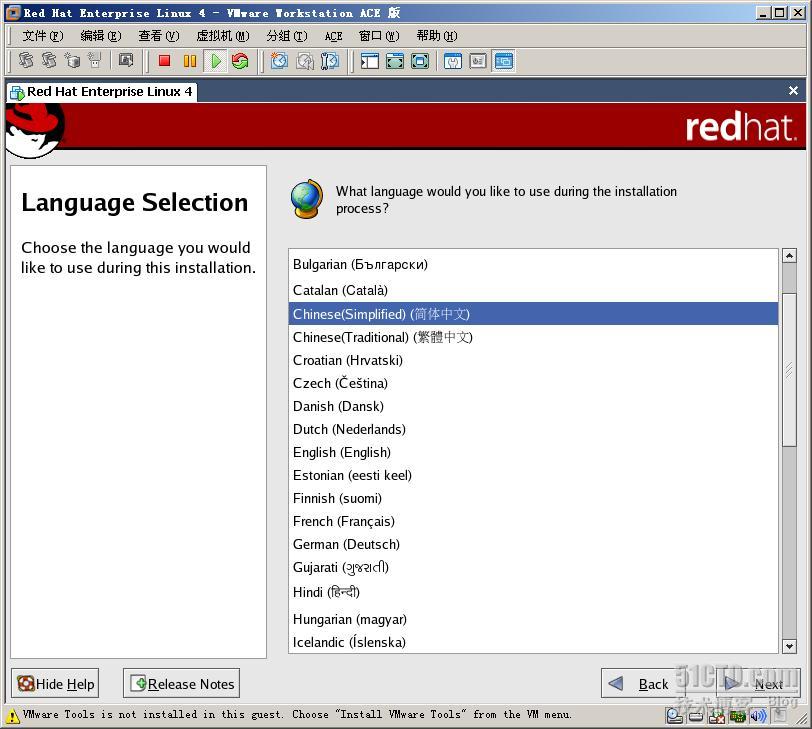Select Estonian (eesti keel) in the list
This screenshot has height=729, width=812.
533,475
